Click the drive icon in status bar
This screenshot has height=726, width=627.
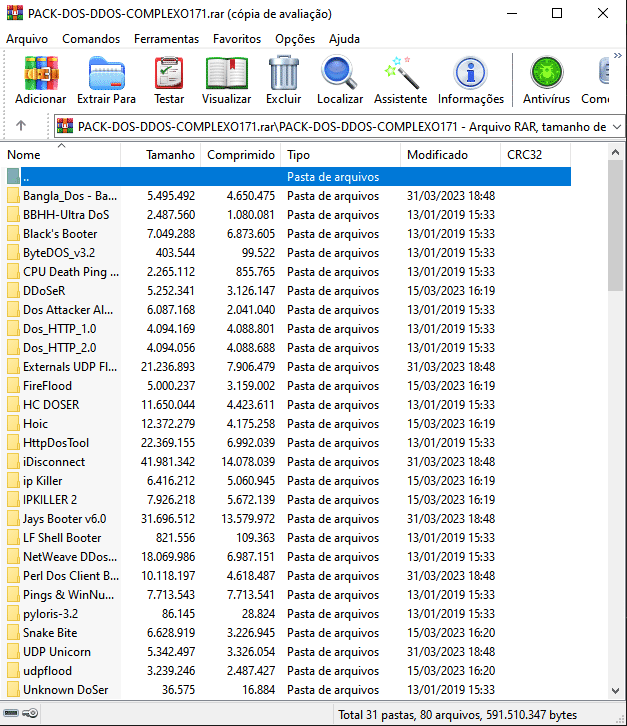[x=11, y=714]
